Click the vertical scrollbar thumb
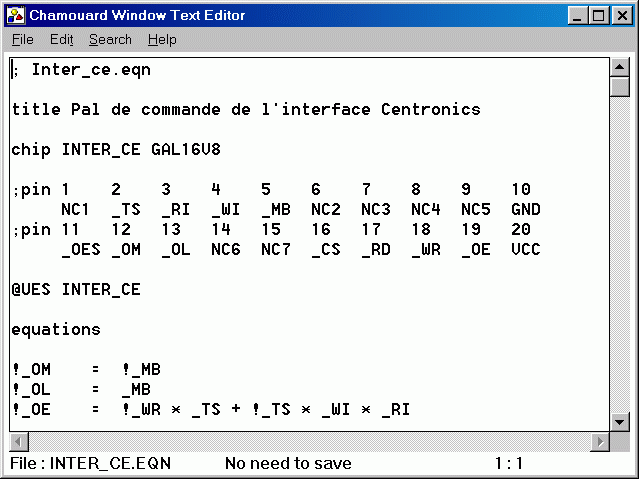This screenshot has width=639, height=479. coord(620,87)
